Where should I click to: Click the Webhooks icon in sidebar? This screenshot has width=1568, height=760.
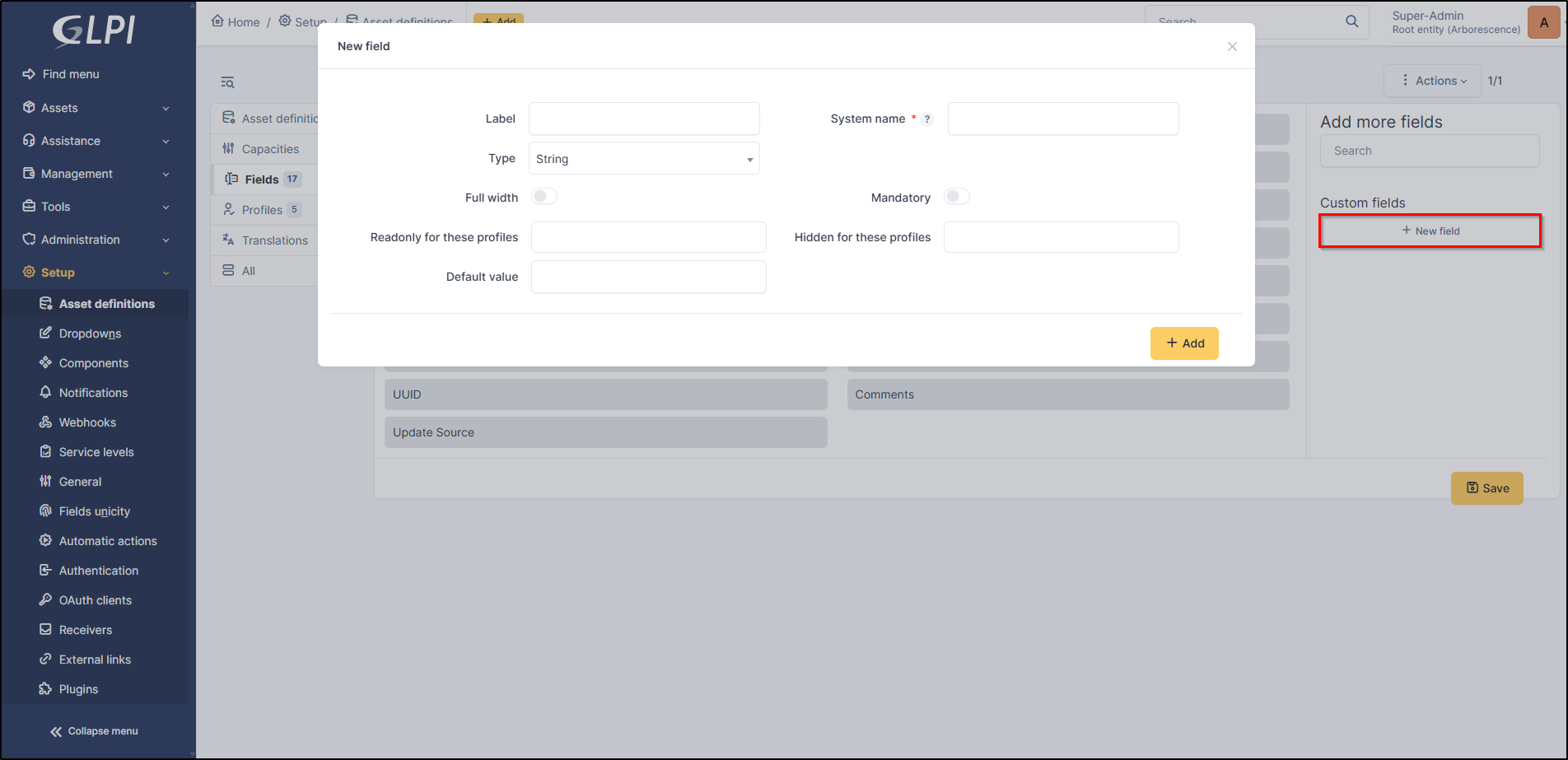coord(46,422)
